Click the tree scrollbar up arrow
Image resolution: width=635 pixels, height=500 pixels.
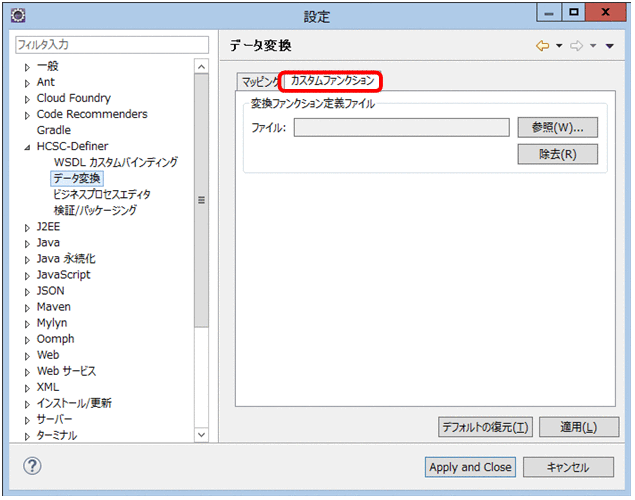pos(201,66)
